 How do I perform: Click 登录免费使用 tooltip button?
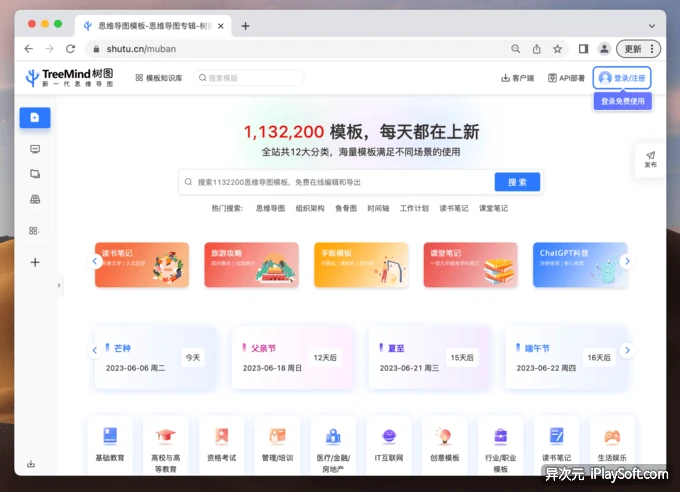(x=623, y=102)
